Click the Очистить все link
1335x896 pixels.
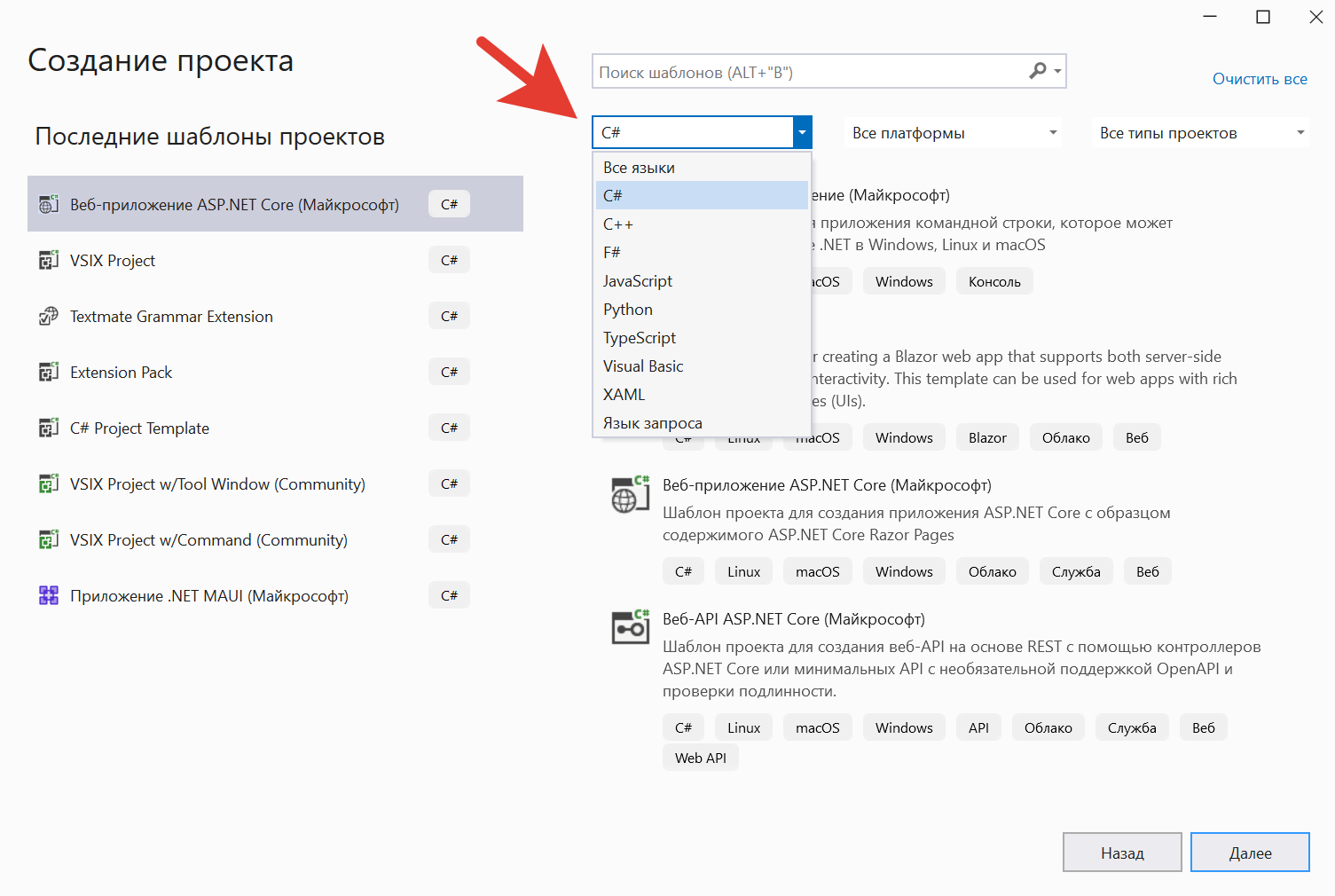pyautogui.click(x=1260, y=79)
